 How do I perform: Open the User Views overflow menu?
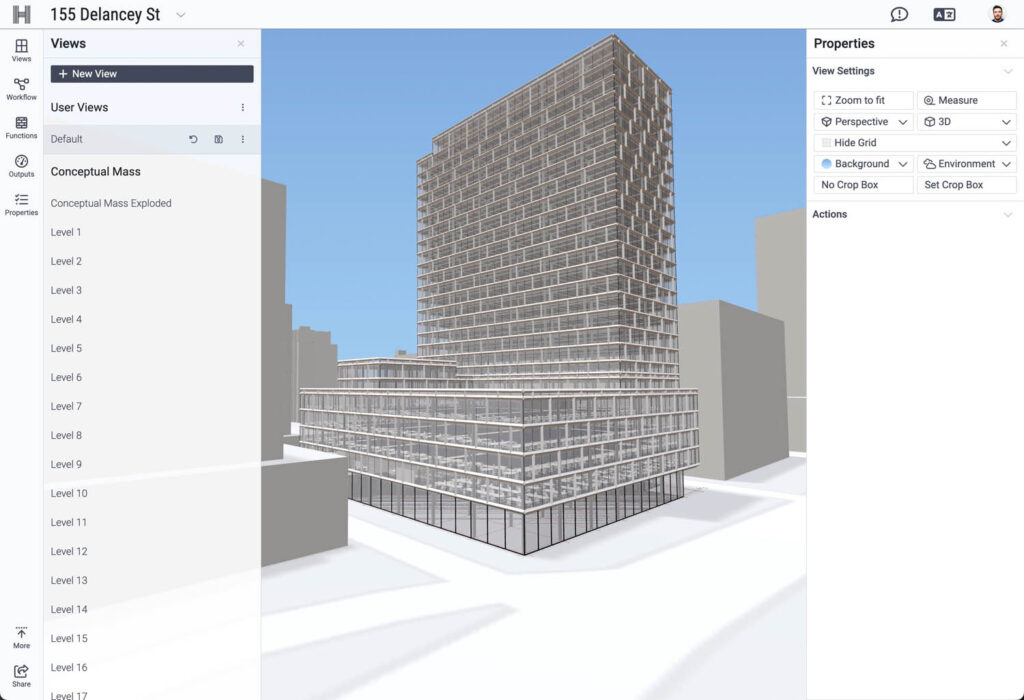(243, 107)
